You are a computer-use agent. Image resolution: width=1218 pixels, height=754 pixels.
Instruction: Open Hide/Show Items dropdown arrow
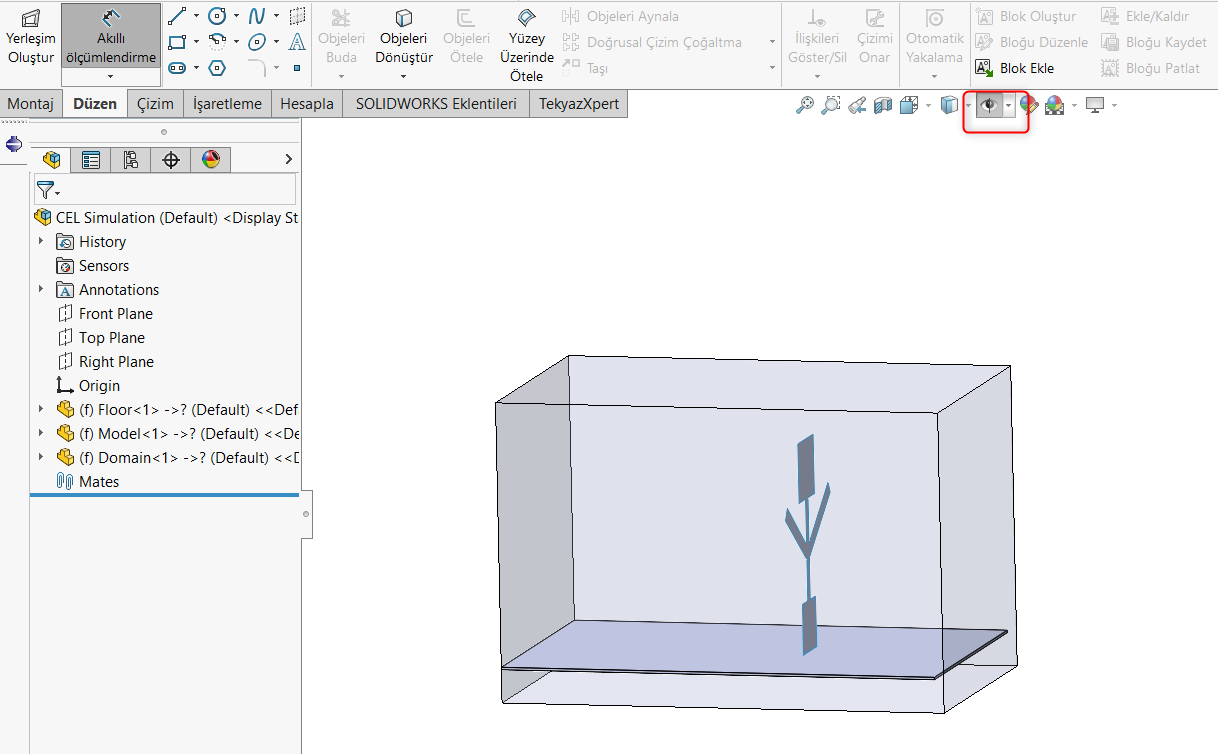tap(1009, 105)
